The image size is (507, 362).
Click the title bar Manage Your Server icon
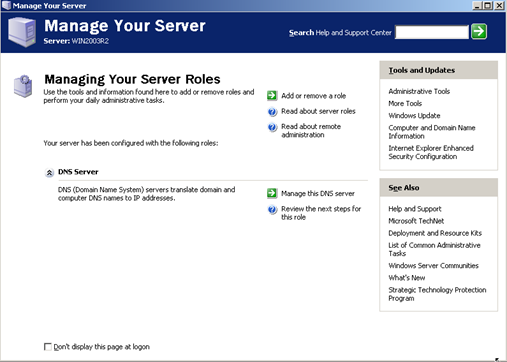point(6,5)
